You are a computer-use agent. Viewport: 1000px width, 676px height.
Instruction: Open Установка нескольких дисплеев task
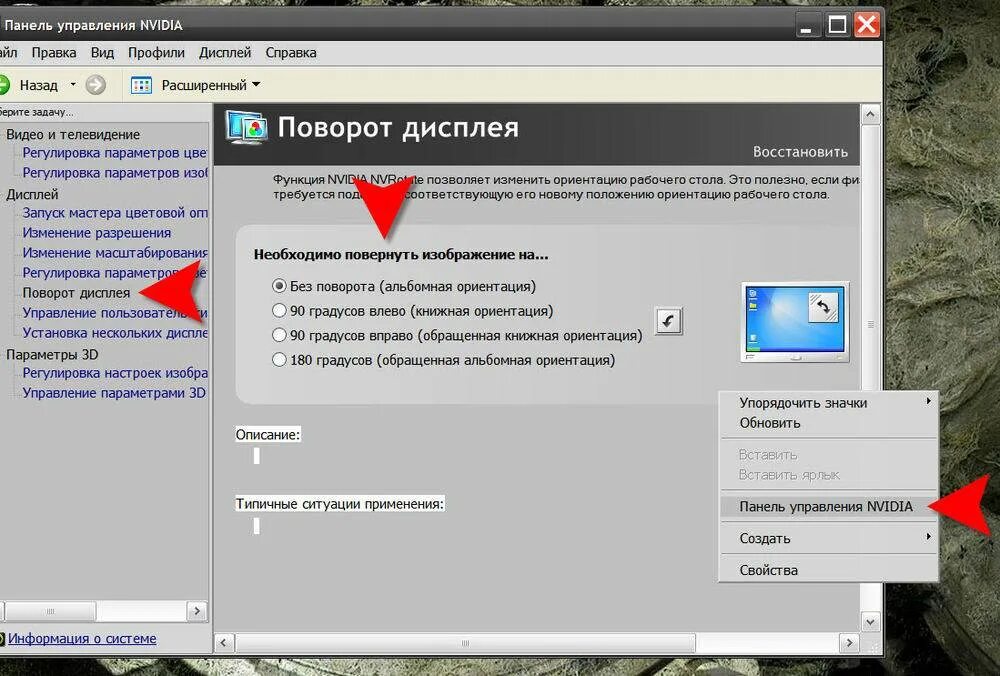[115, 333]
